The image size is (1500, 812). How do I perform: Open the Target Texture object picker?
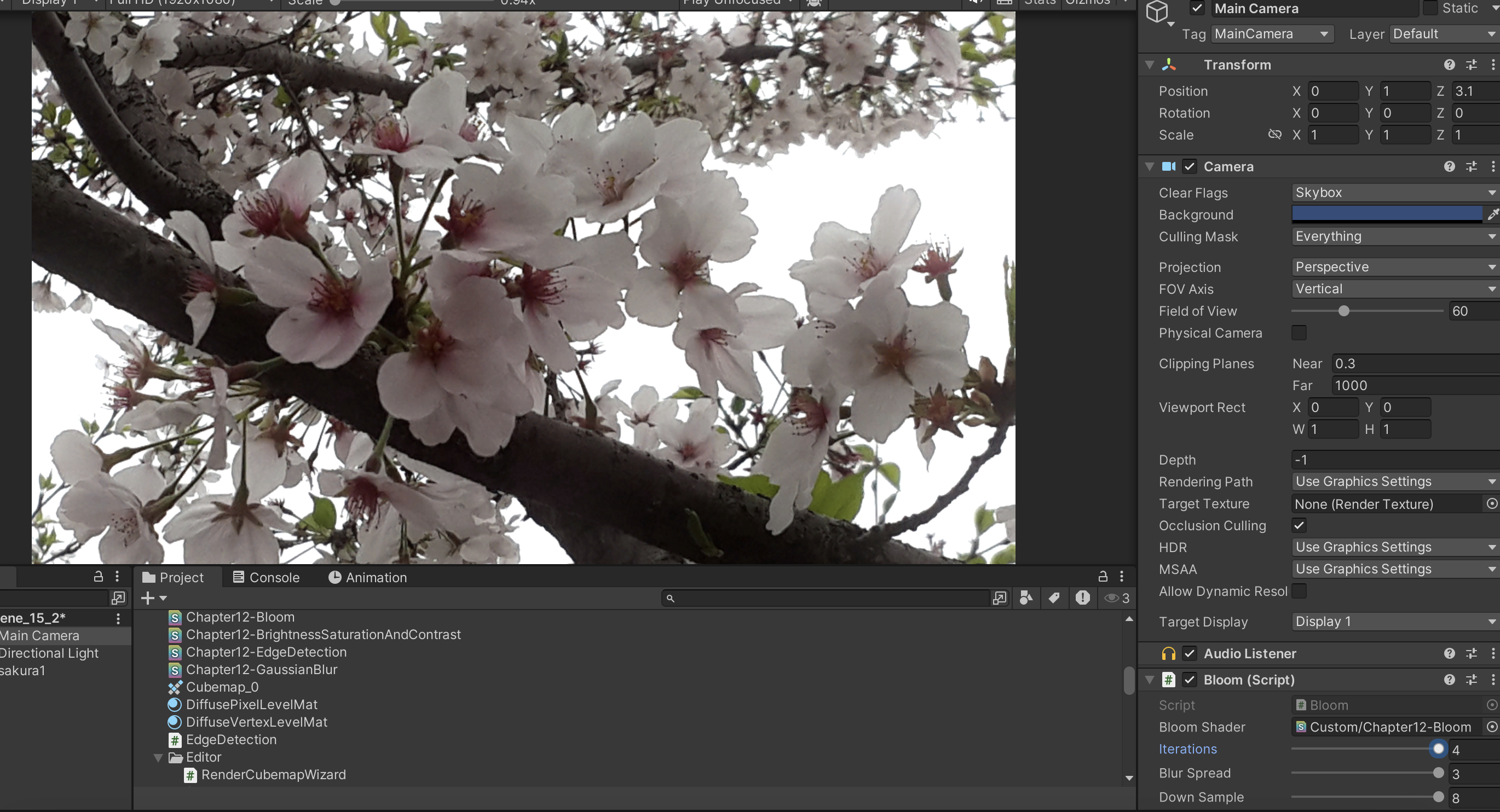(1491, 503)
